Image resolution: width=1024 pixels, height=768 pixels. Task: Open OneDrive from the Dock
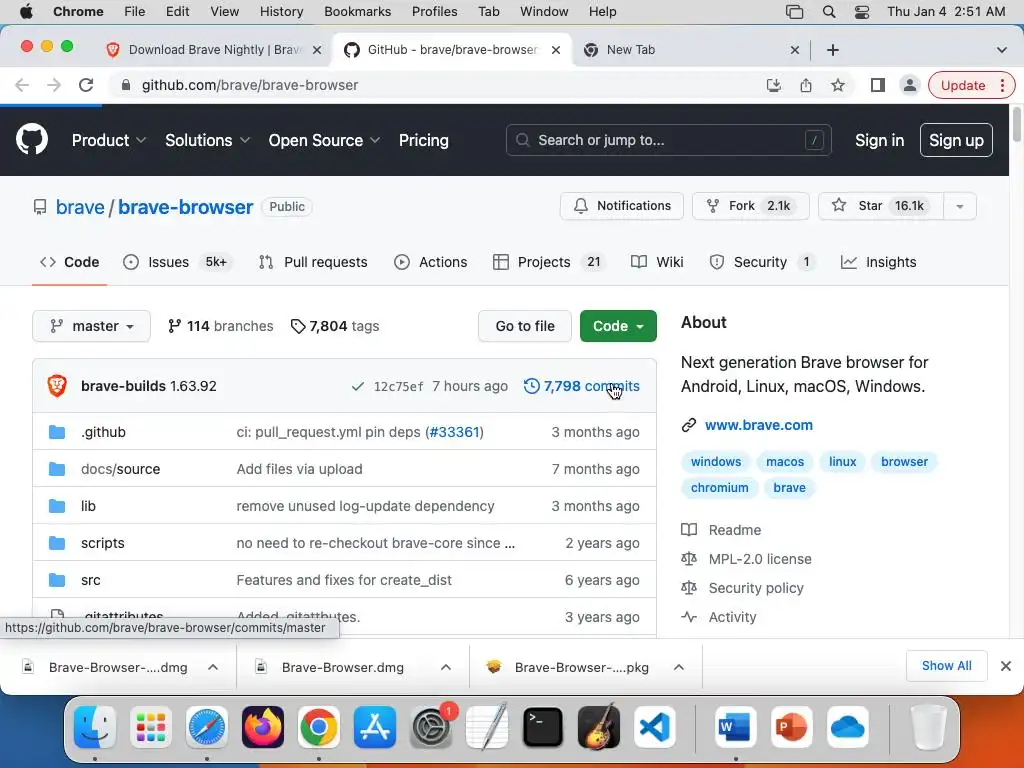pyautogui.click(x=848, y=727)
